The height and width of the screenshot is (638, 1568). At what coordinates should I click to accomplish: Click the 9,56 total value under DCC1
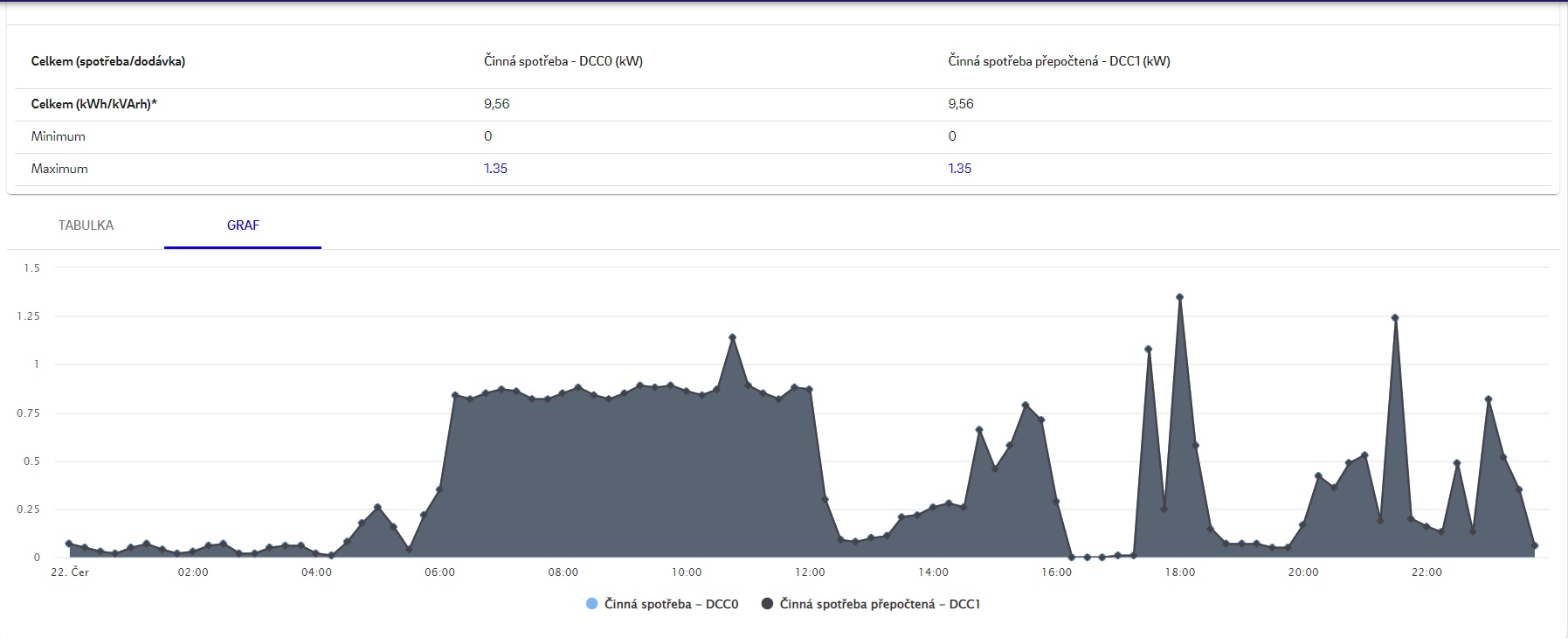pyautogui.click(x=961, y=104)
